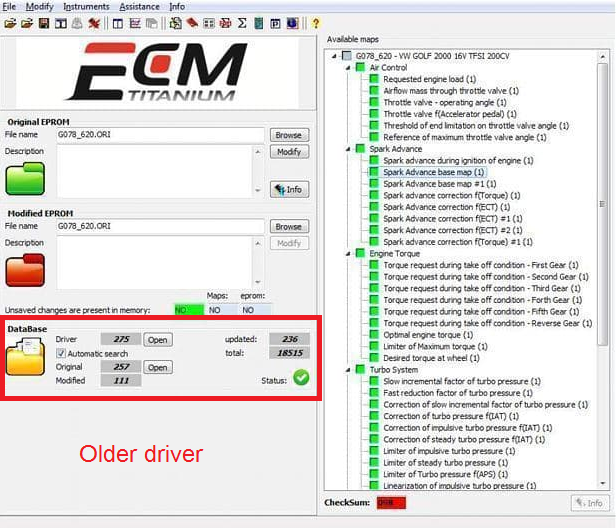Click the Sigma checksum toolbar icon

point(242,23)
